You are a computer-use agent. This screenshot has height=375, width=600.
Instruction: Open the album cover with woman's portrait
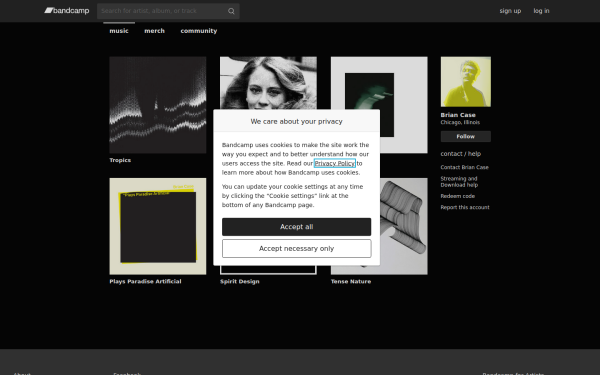(268, 83)
